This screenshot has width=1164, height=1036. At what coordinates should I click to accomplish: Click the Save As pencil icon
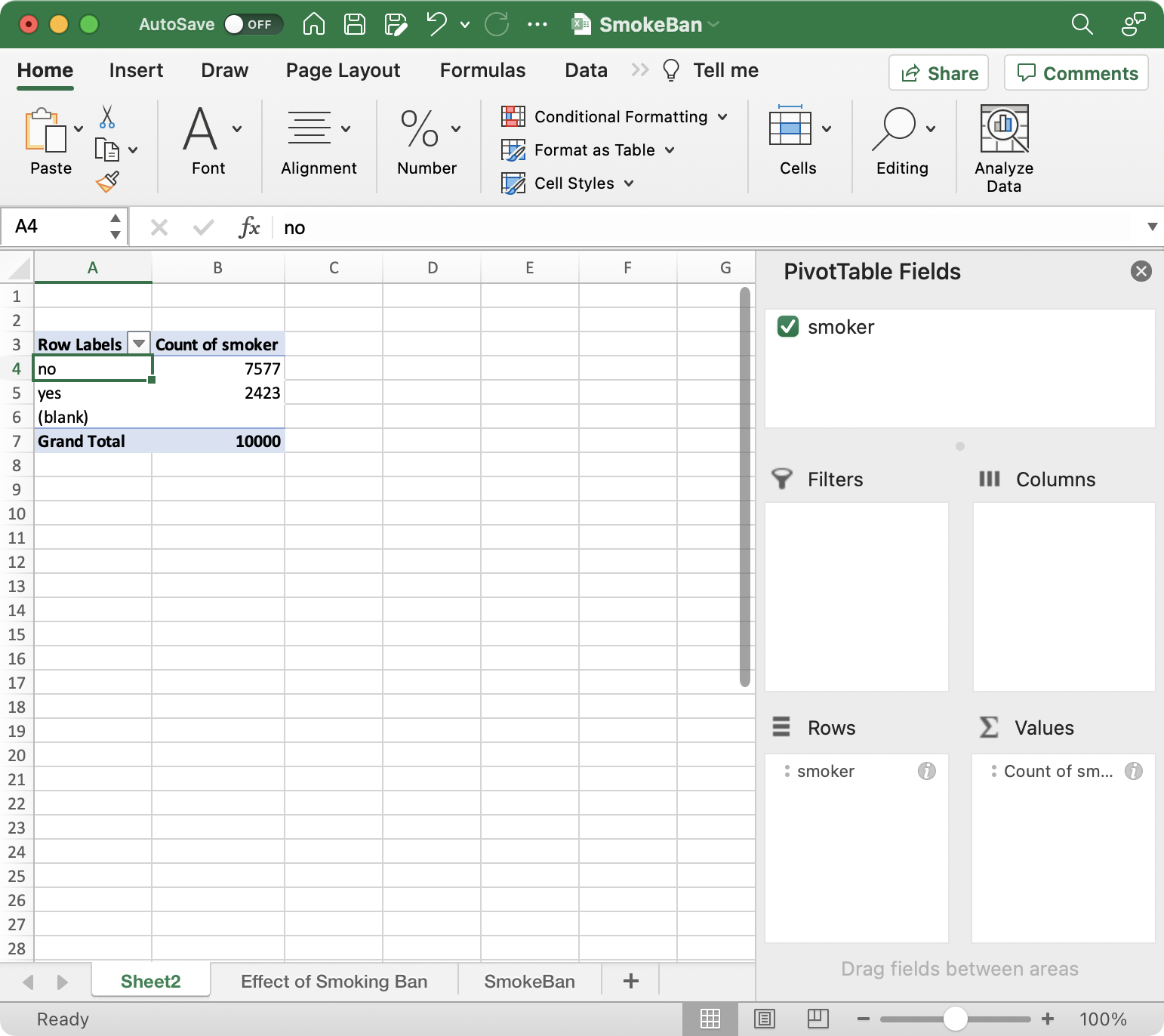396,24
